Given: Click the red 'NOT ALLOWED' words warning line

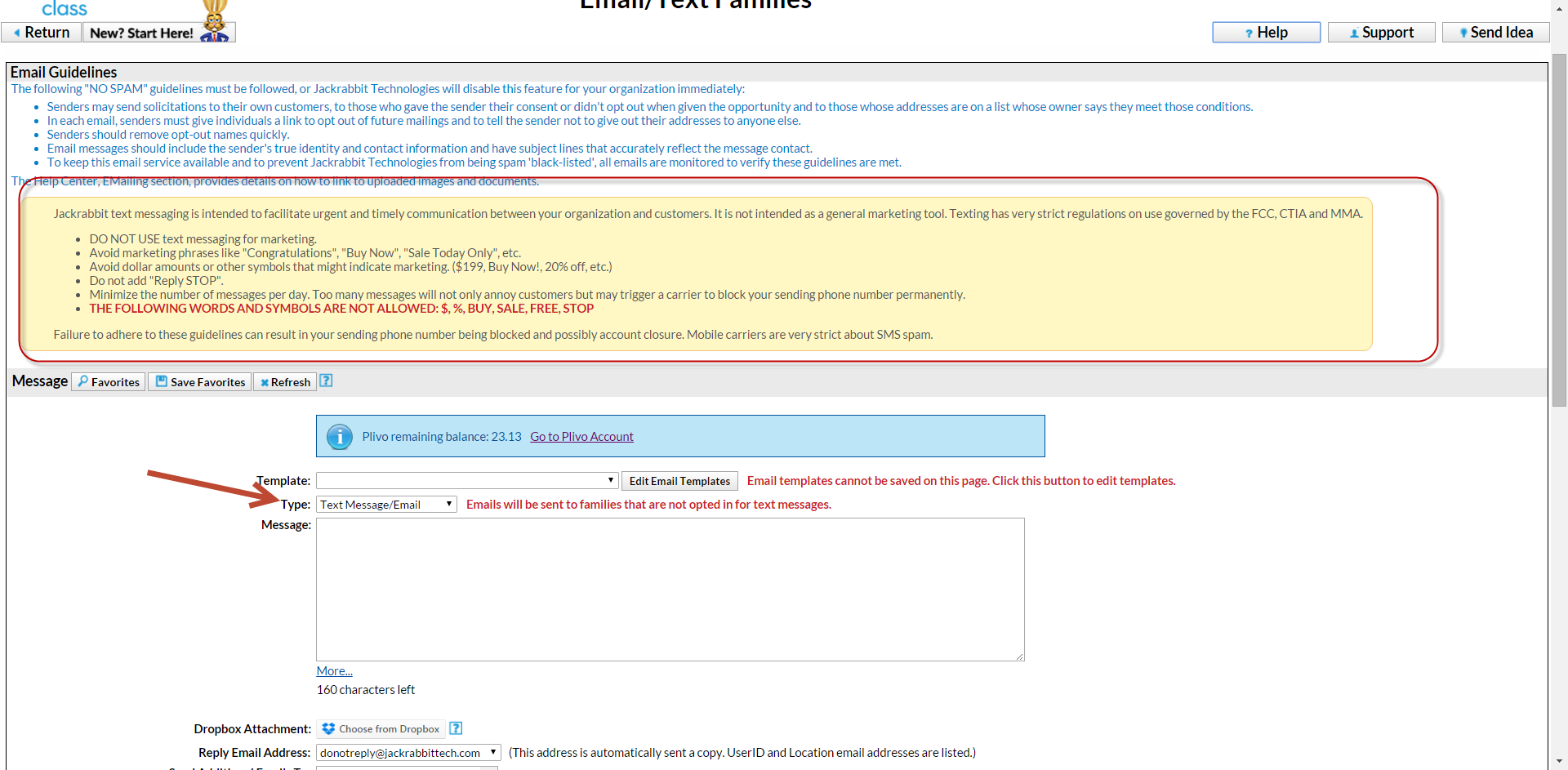Looking at the screenshot, I should [x=341, y=309].
